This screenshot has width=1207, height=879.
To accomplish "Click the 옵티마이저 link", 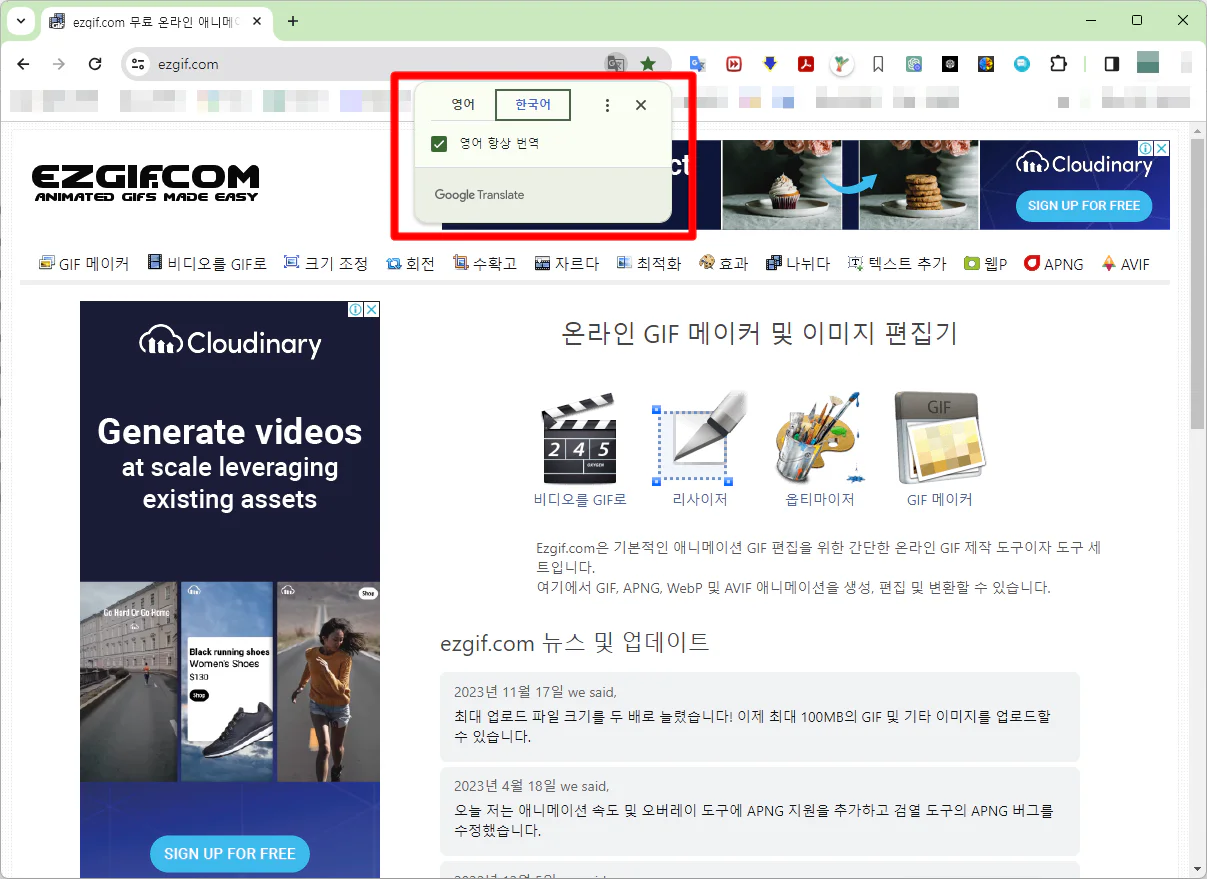I will pyautogui.click(x=820, y=499).
